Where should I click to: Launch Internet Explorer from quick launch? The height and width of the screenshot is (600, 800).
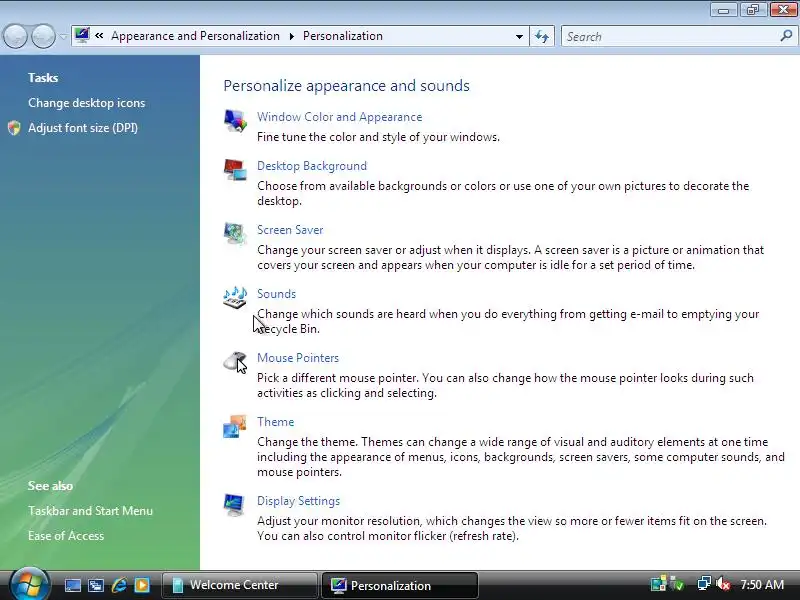(119, 585)
